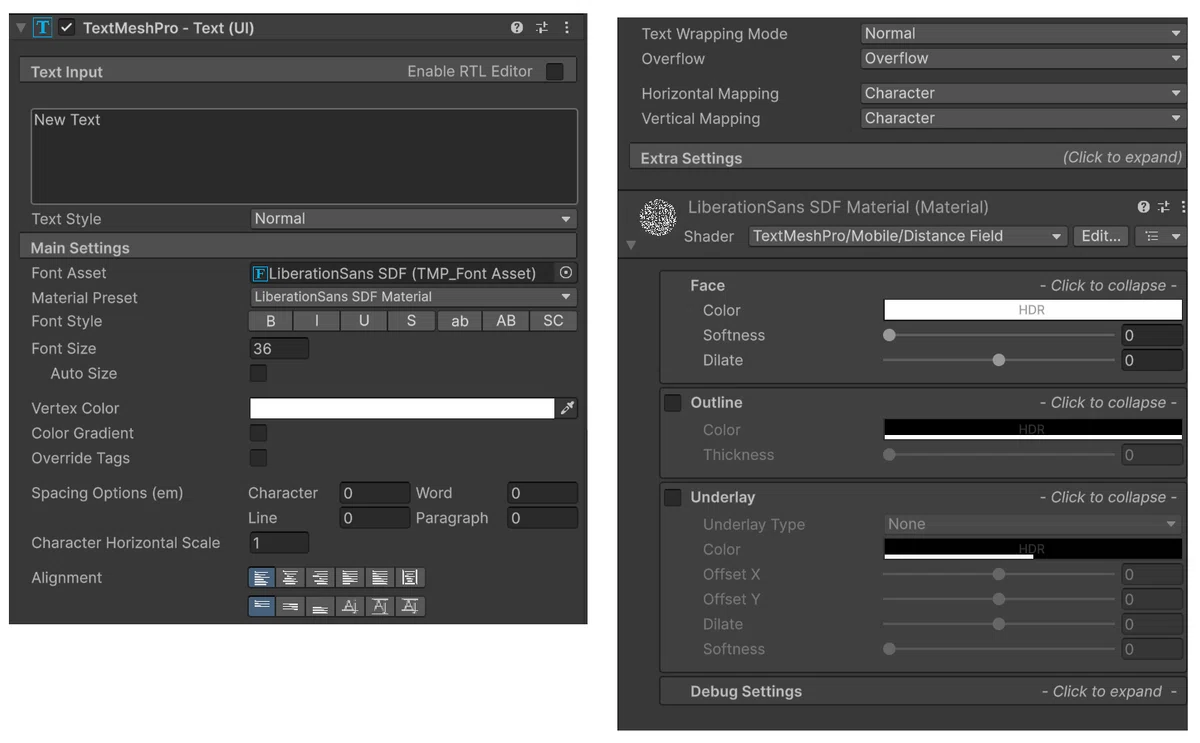Enable Override Tags checkbox

tap(258, 458)
